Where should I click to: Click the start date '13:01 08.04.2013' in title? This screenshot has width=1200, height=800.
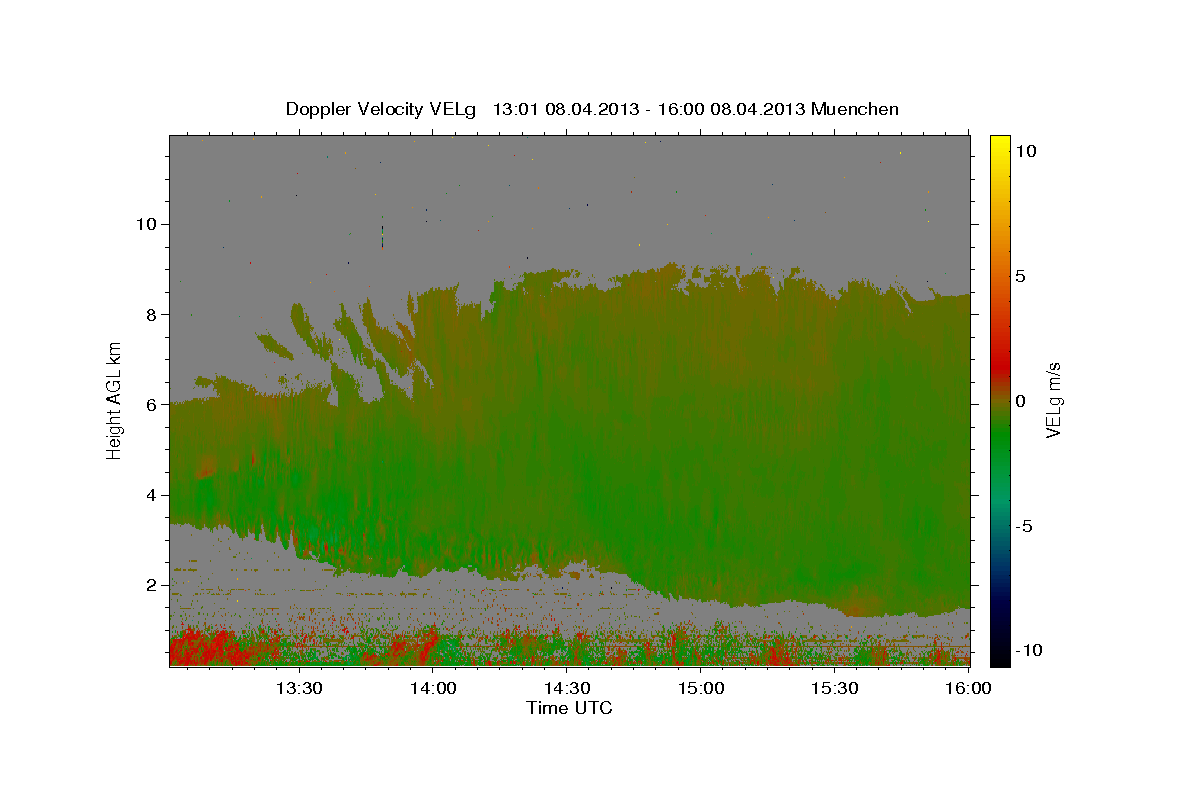tap(565, 109)
